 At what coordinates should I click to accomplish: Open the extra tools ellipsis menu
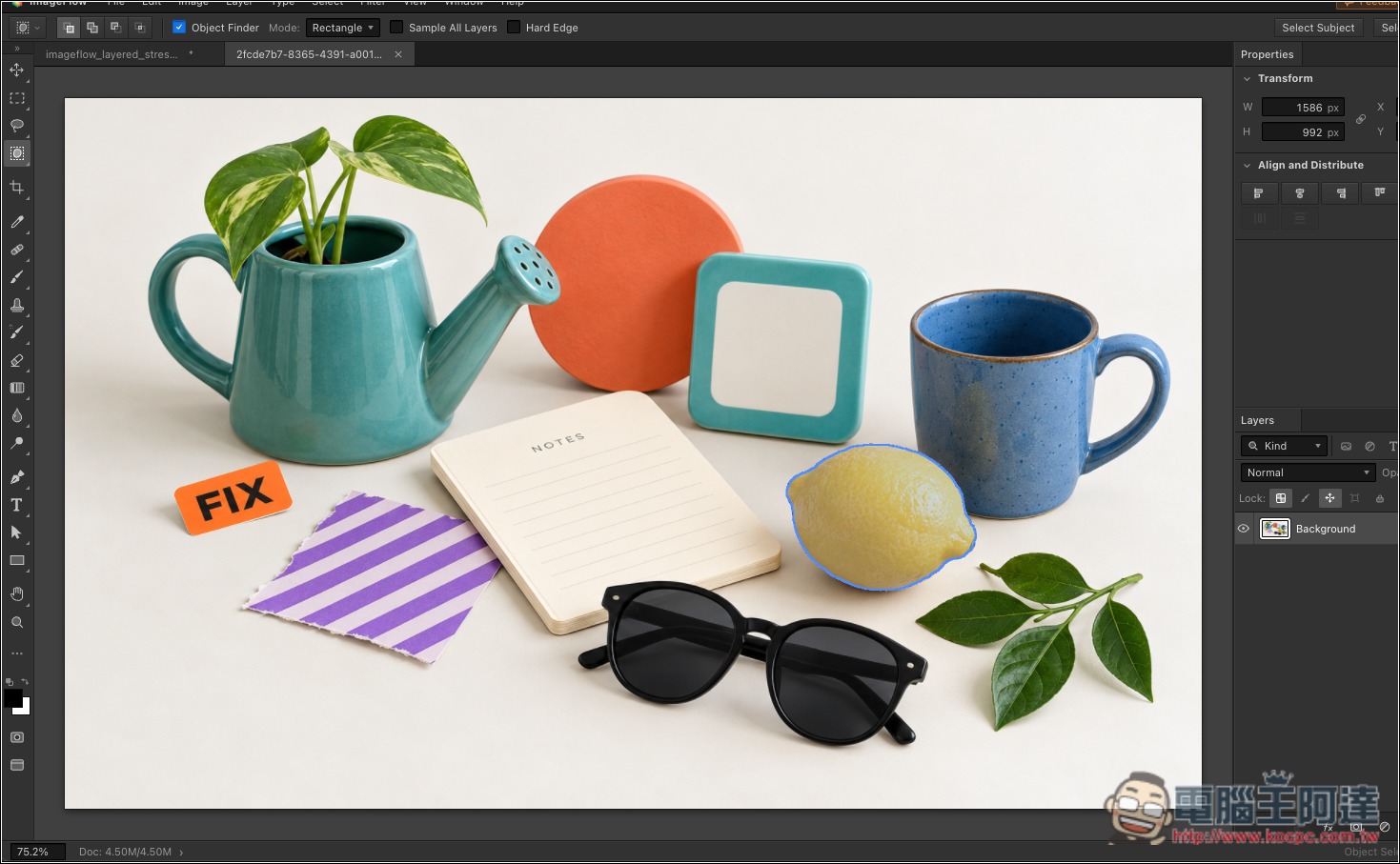pyautogui.click(x=17, y=653)
